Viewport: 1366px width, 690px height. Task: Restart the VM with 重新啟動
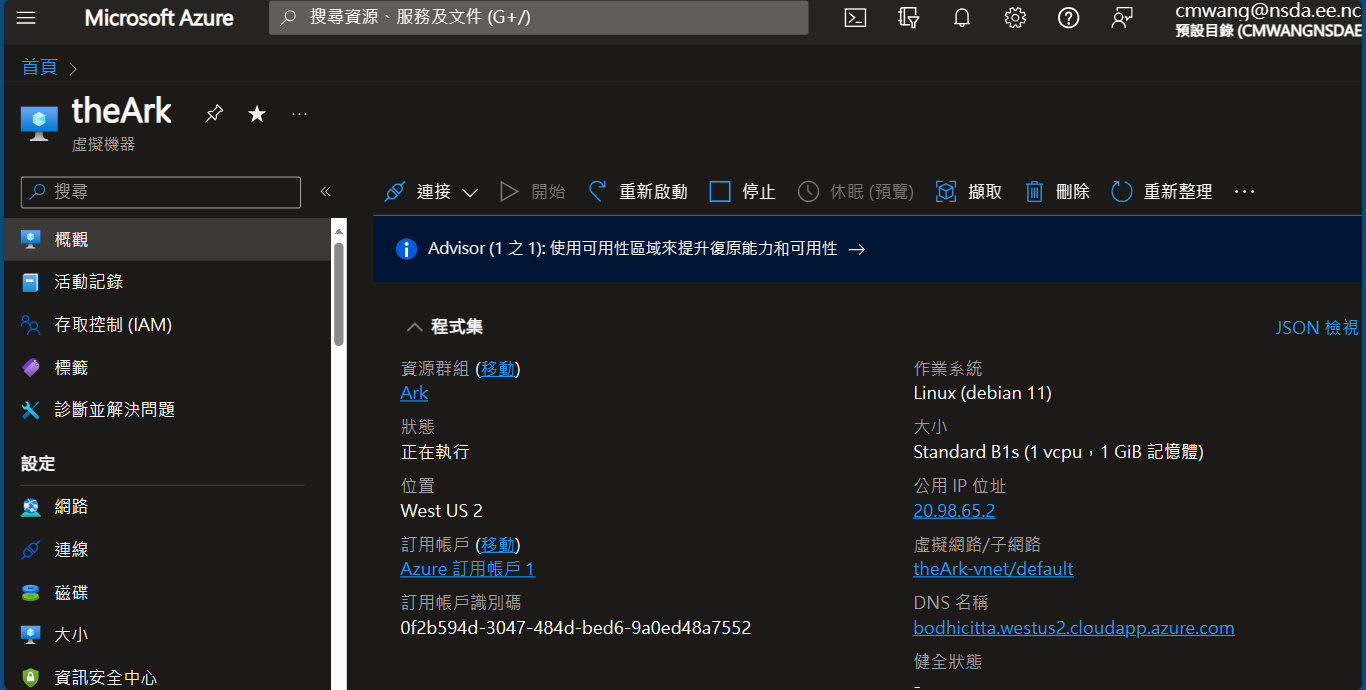pos(637,192)
